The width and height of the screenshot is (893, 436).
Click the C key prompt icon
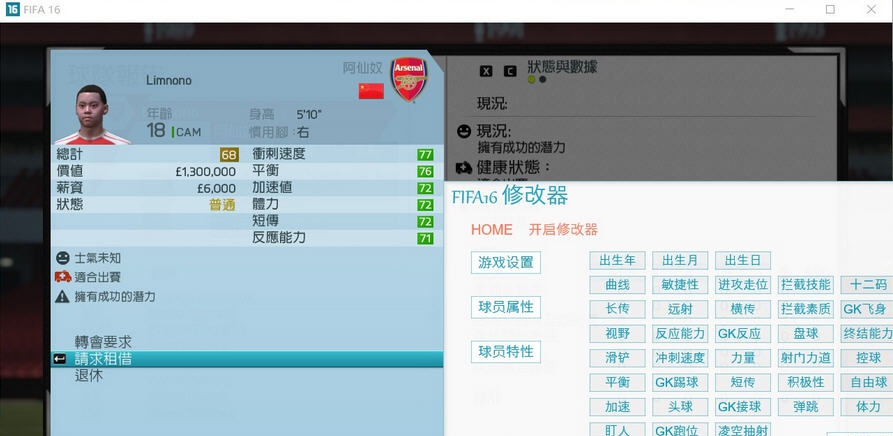click(510, 71)
